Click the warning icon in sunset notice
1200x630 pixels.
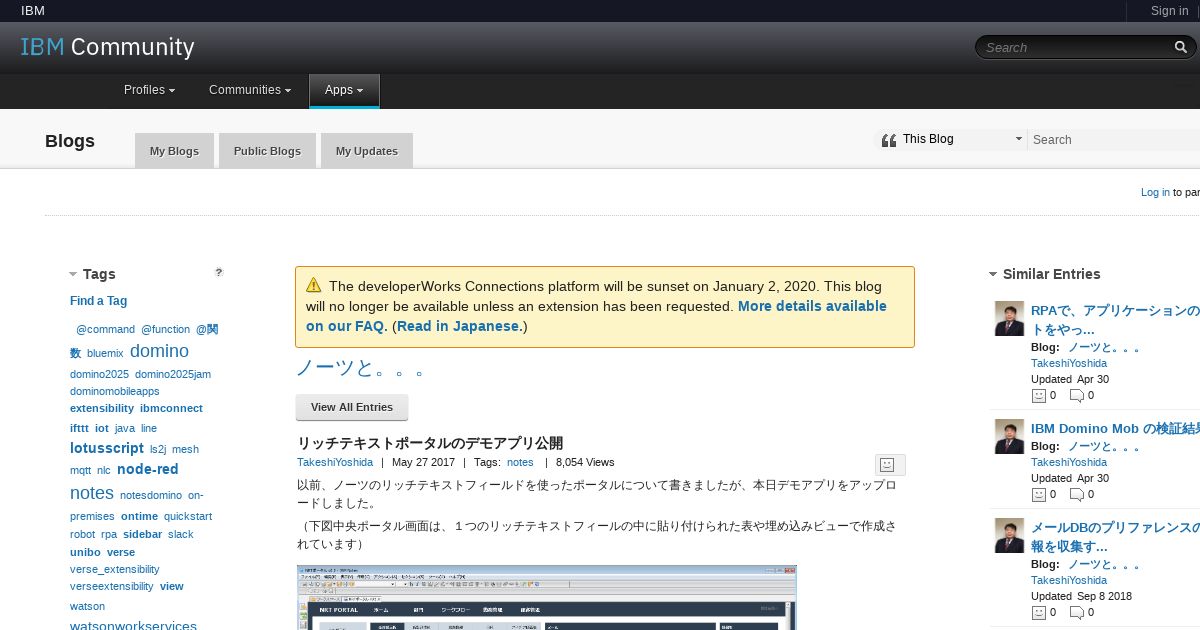tap(314, 285)
